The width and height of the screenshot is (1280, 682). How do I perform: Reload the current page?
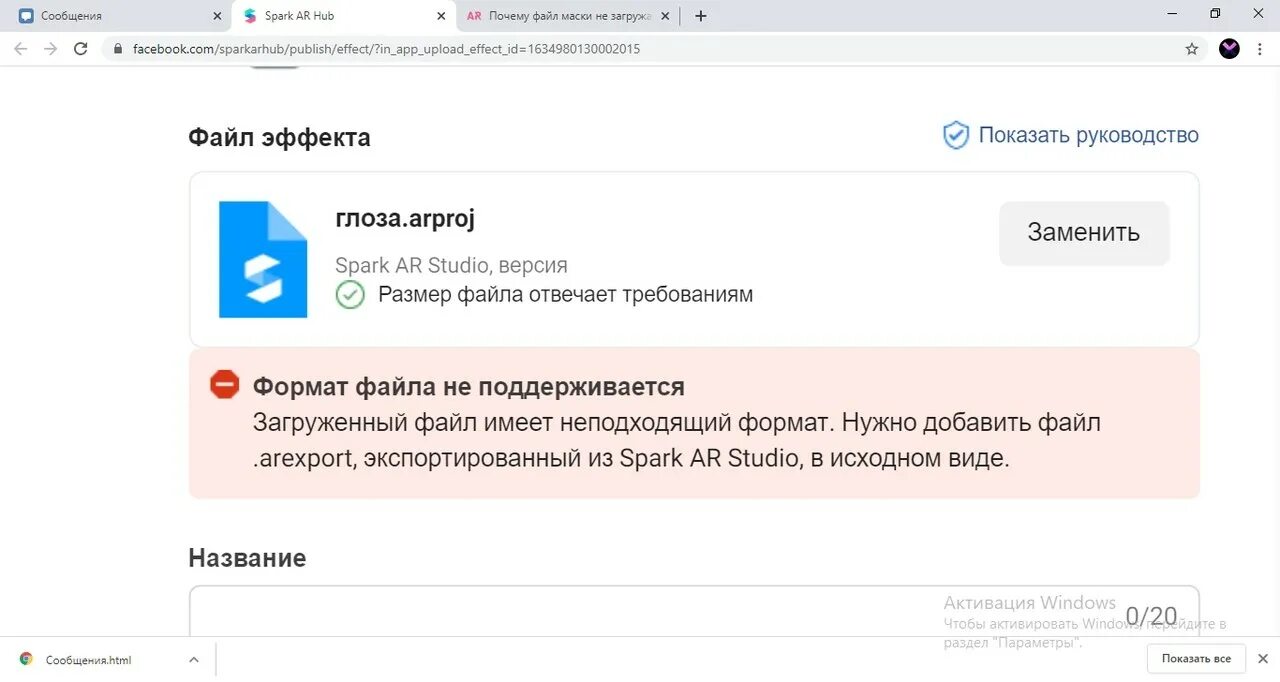coord(81,48)
